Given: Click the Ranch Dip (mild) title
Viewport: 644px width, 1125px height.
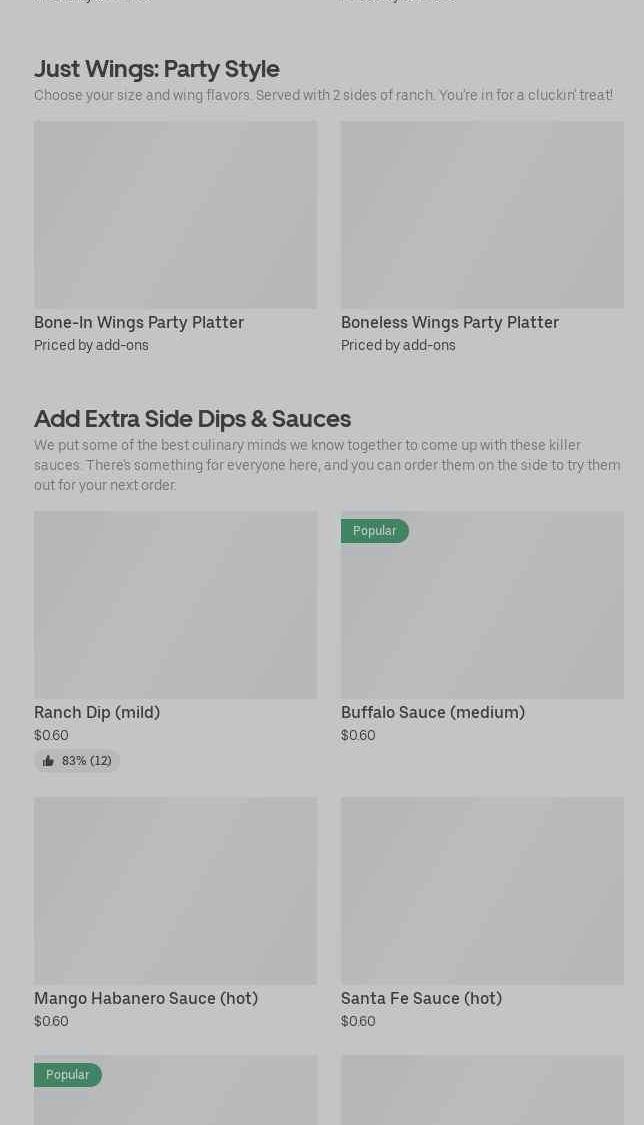Looking at the screenshot, I should pos(97,712).
